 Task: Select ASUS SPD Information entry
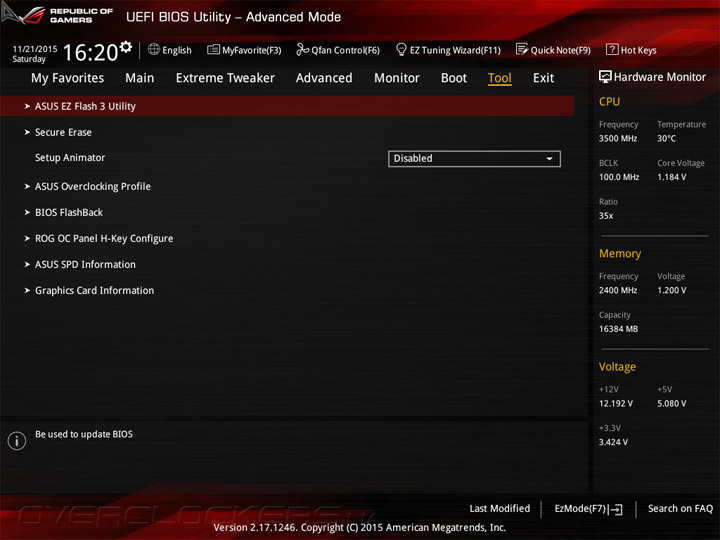tap(85, 264)
